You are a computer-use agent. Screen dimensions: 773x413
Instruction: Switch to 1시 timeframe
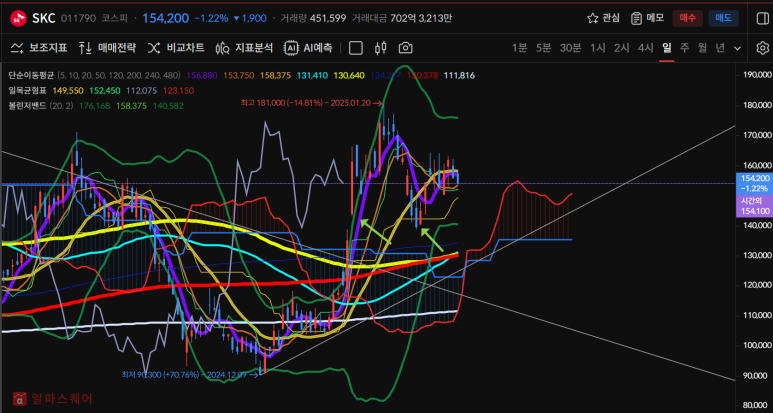(x=597, y=48)
